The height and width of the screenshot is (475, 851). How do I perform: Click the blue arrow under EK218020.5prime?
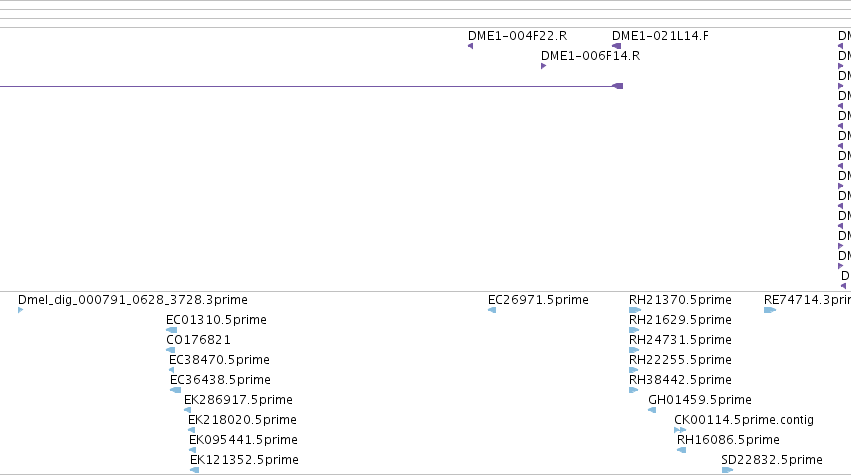pos(191,430)
